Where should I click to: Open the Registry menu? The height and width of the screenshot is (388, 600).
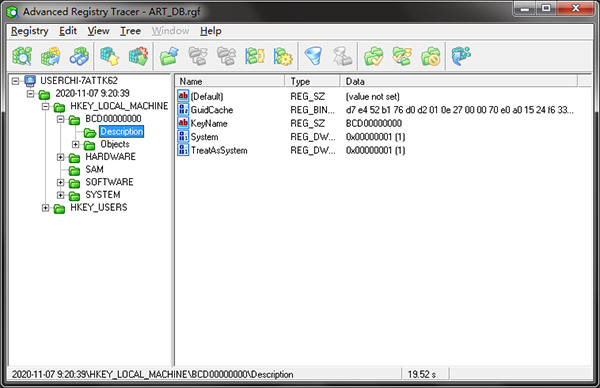[x=29, y=31]
